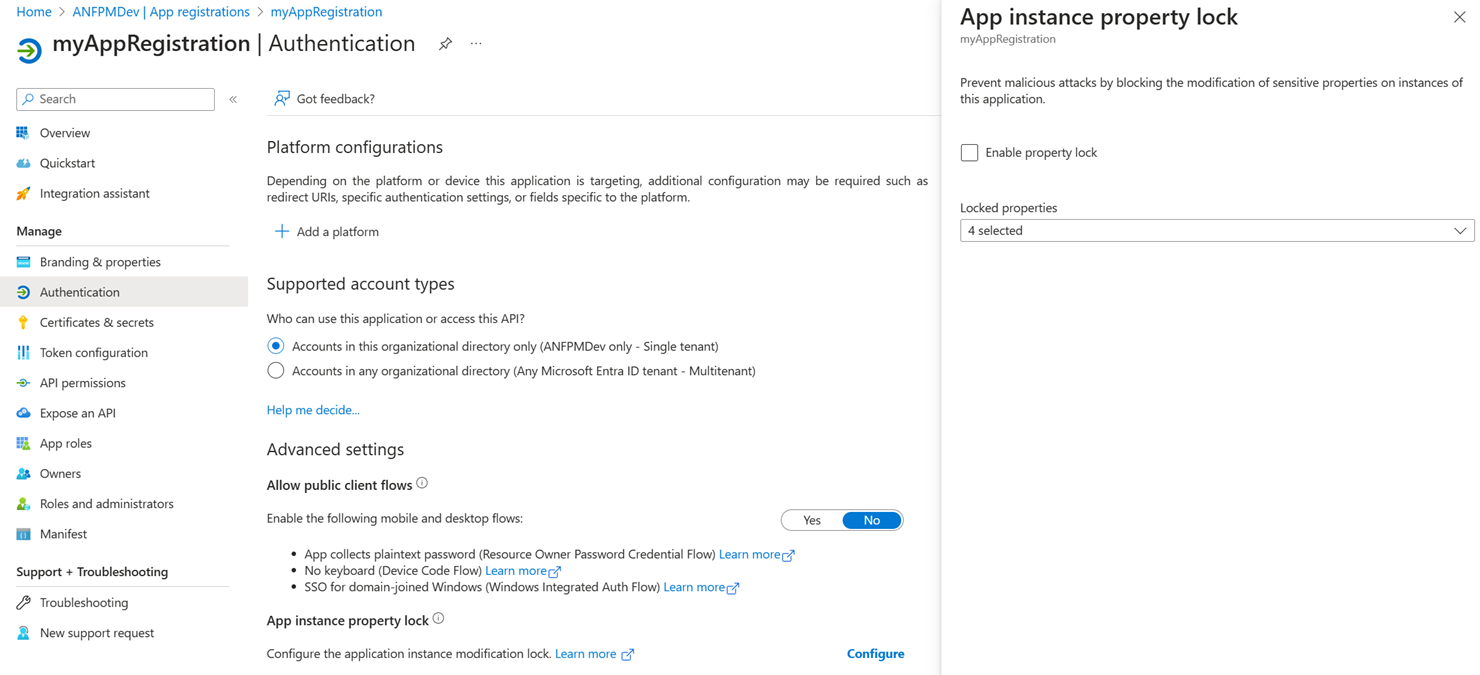Click the plus icon for Add a platform
1480x675 pixels.
point(282,231)
